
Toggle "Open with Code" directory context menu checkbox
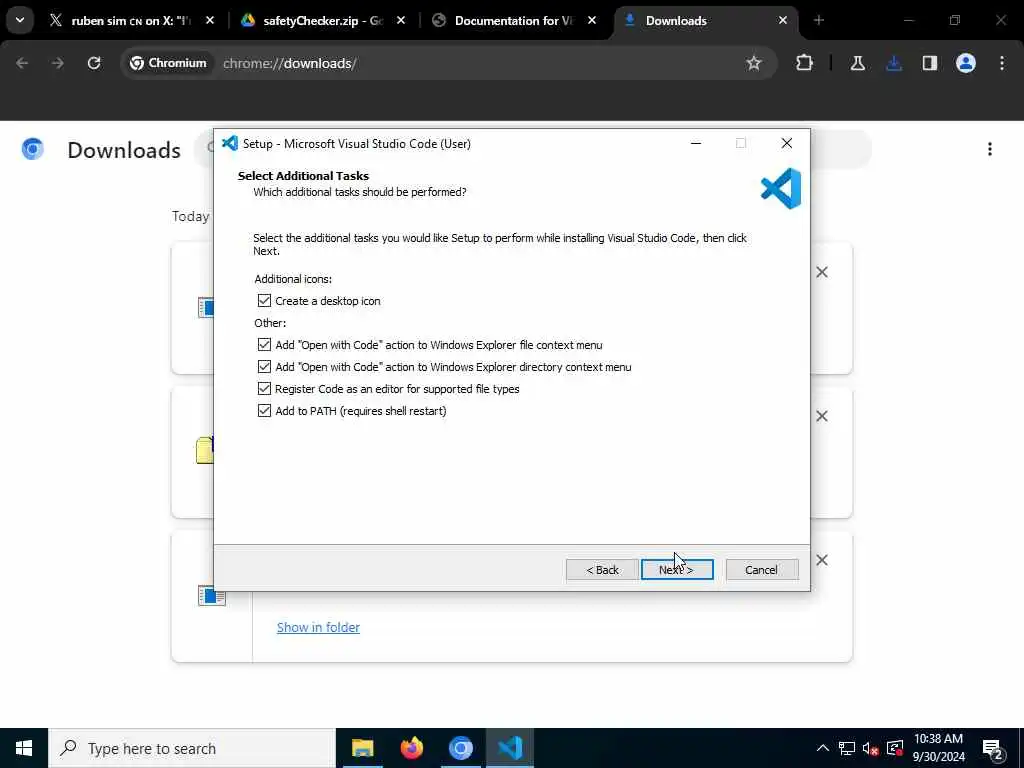(x=264, y=366)
